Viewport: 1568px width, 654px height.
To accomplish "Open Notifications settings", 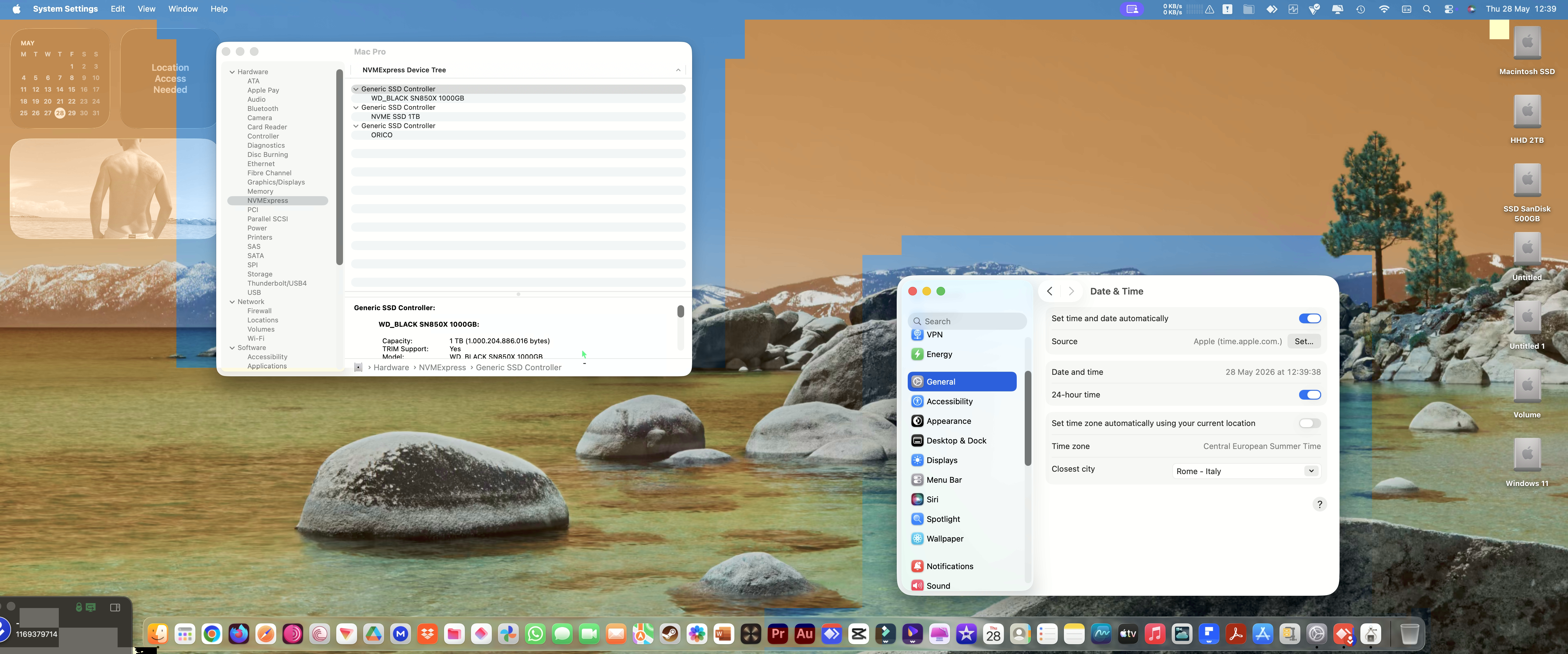I will pos(962,566).
